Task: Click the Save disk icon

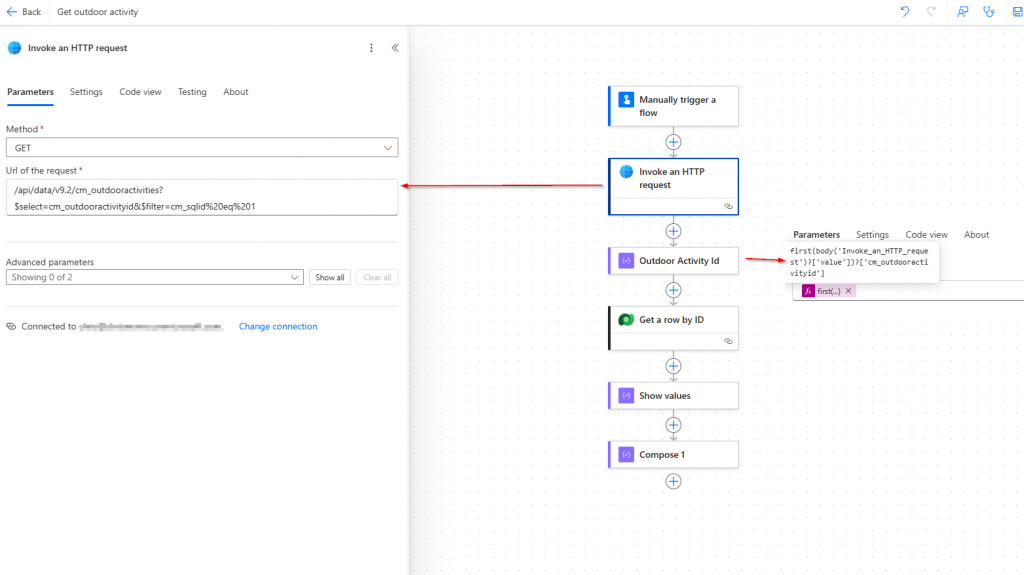Action: (x=1017, y=12)
